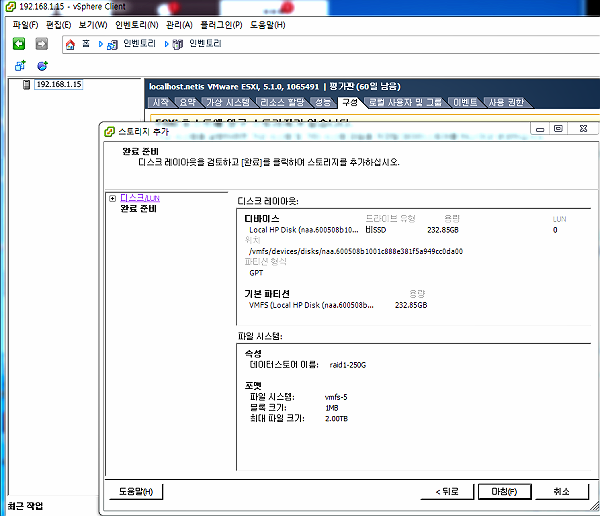Switch to the 가상 시스템 tab
The image size is (600, 516).
[x=228, y=102]
